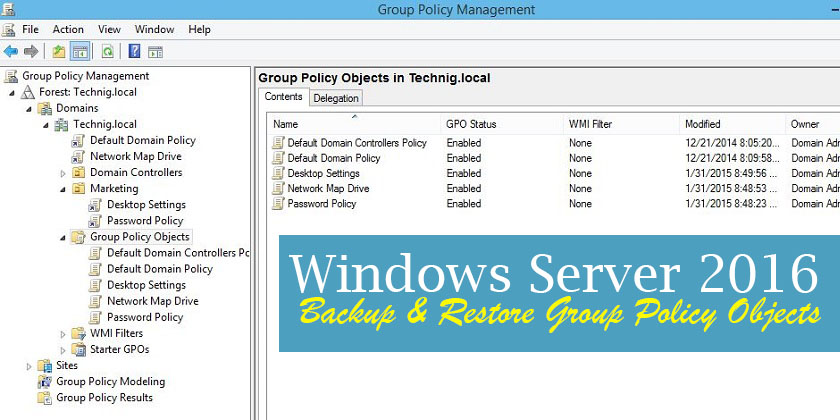Click the Group Policy Modeling icon
Screen dimensions: 840x420
click(45, 381)
